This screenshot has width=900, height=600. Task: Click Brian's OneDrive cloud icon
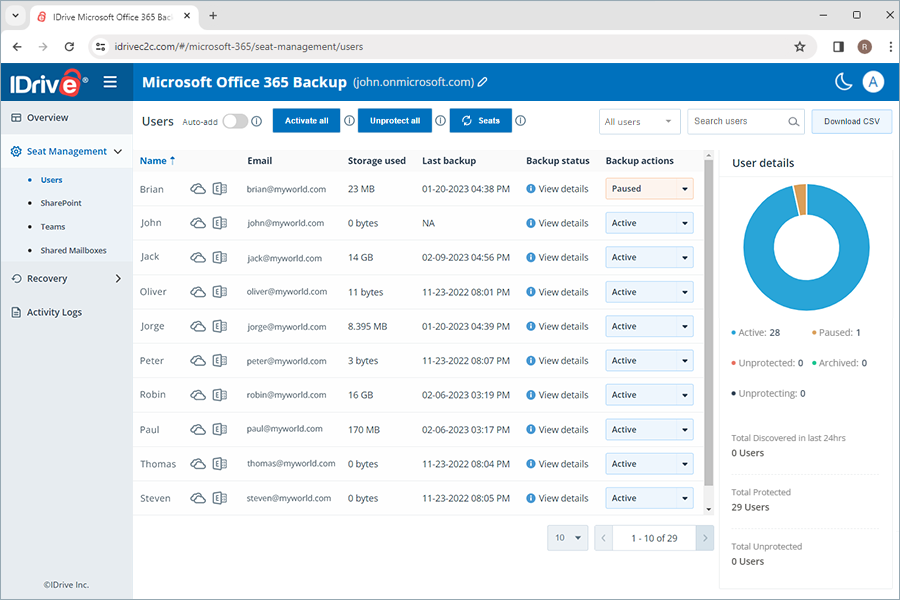tap(198, 189)
